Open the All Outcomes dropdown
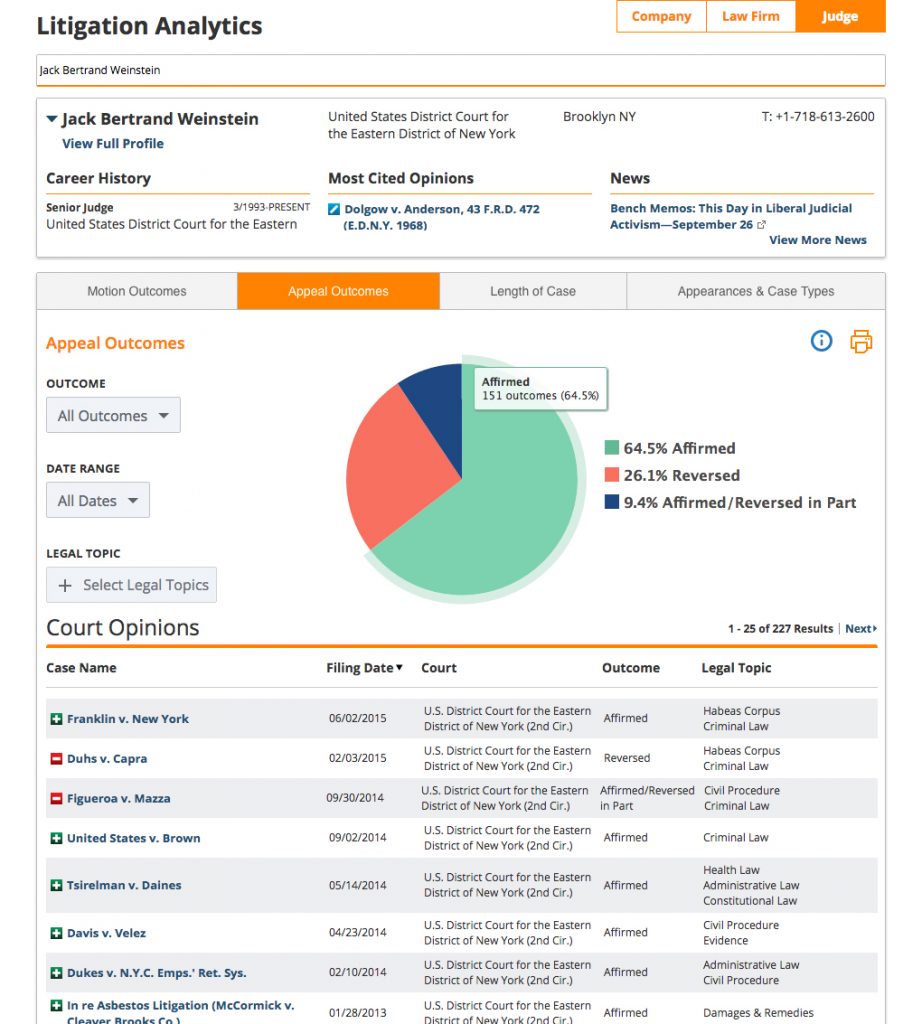The width and height of the screenshot is (922, 1024). (113, 415)
